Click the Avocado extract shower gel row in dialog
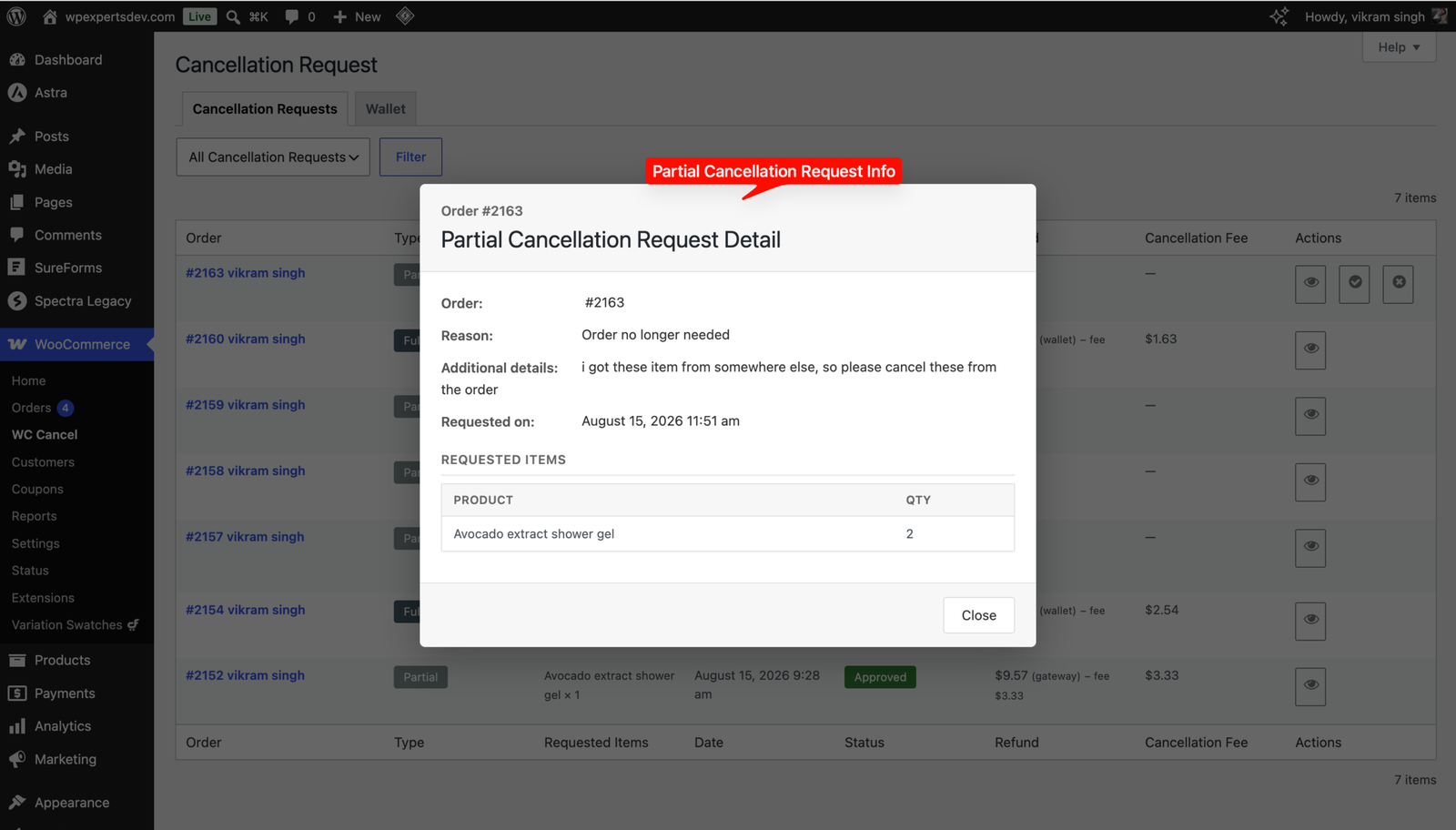The width and height of the screenshot is (1456, 830). coord(727,534)
